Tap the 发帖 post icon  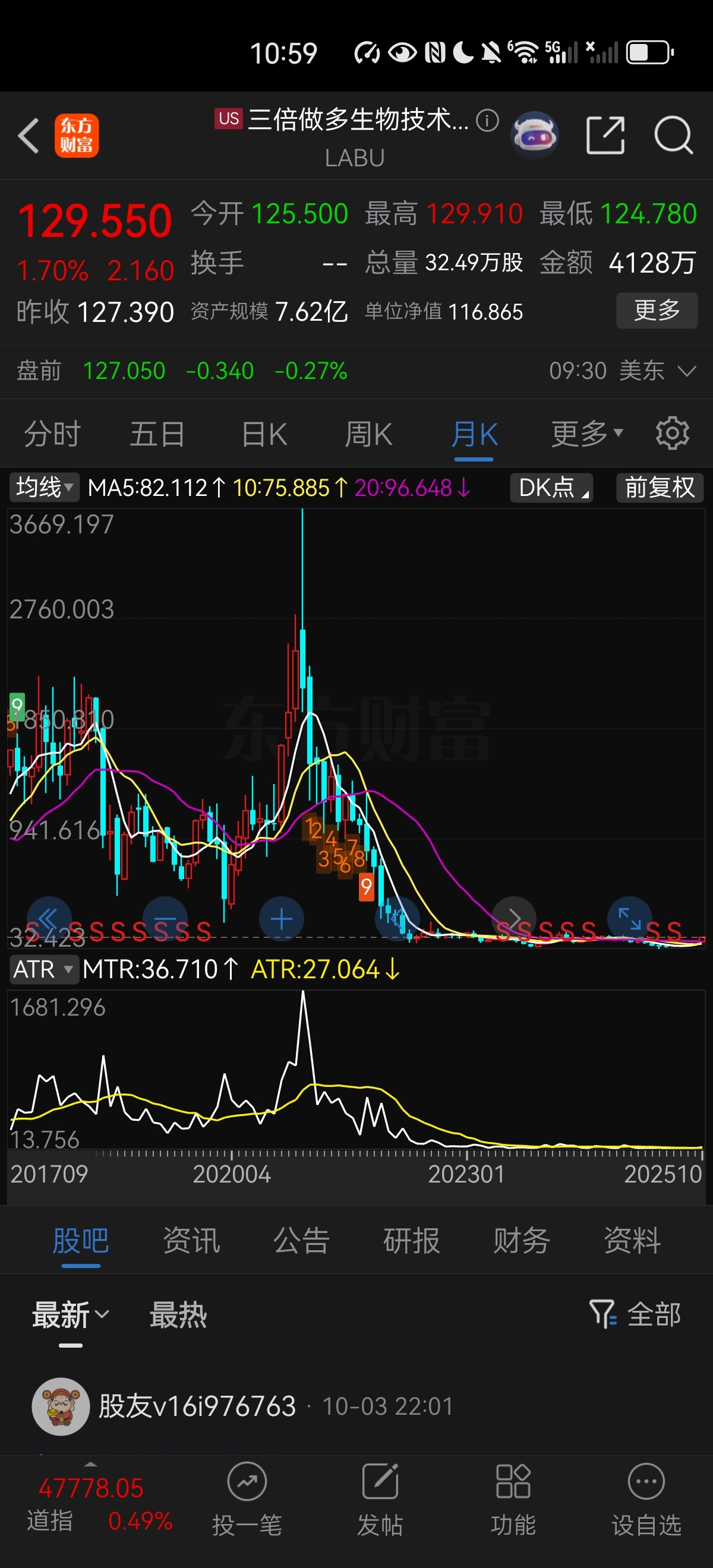pyautogui.click(x=380, y=1481)
